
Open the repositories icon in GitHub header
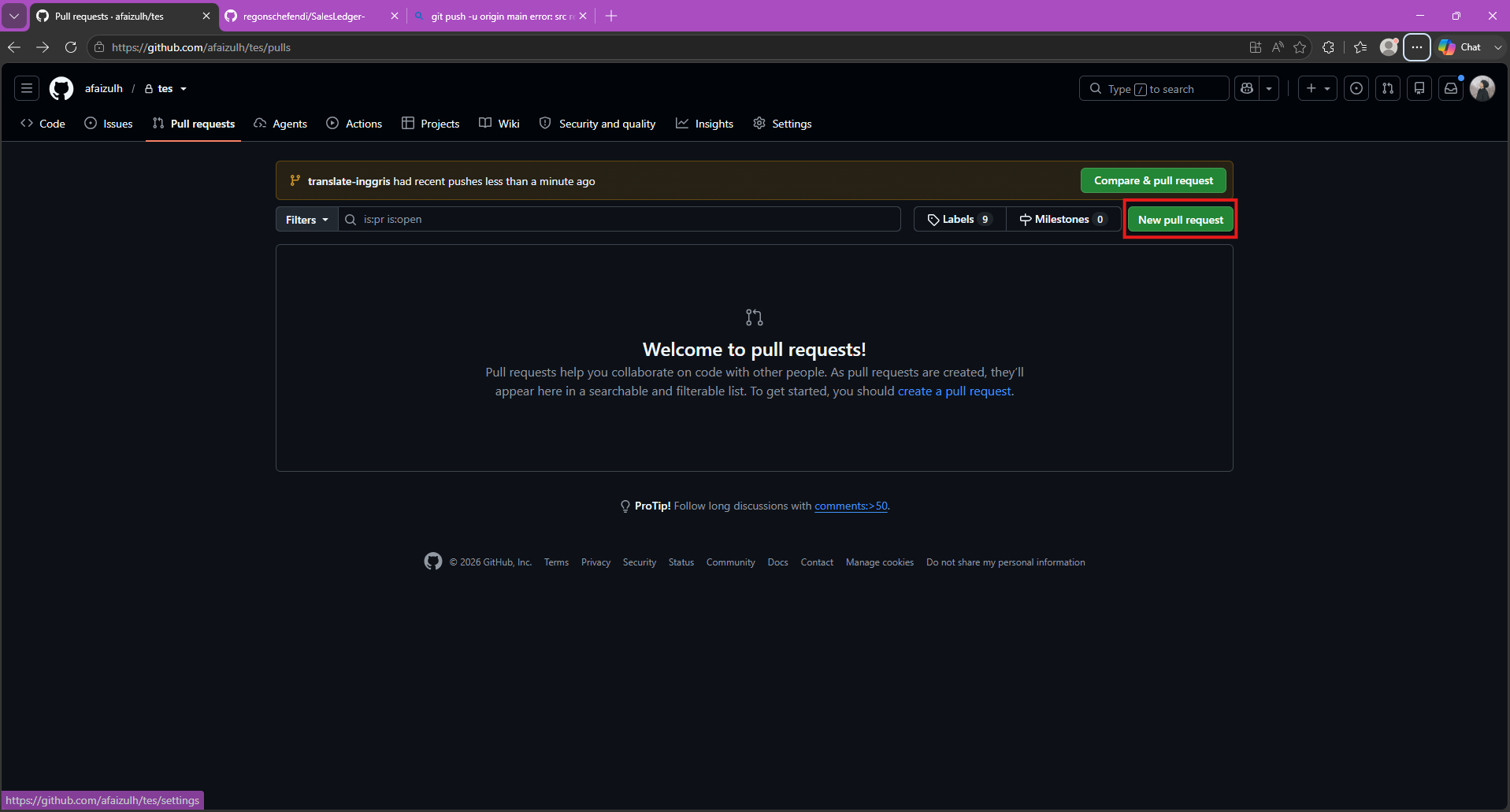tap(1419, 88)
